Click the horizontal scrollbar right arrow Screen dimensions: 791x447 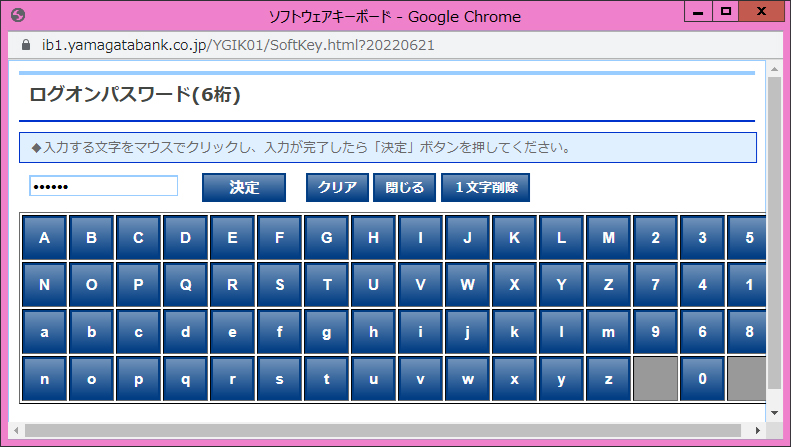(758, 430)
